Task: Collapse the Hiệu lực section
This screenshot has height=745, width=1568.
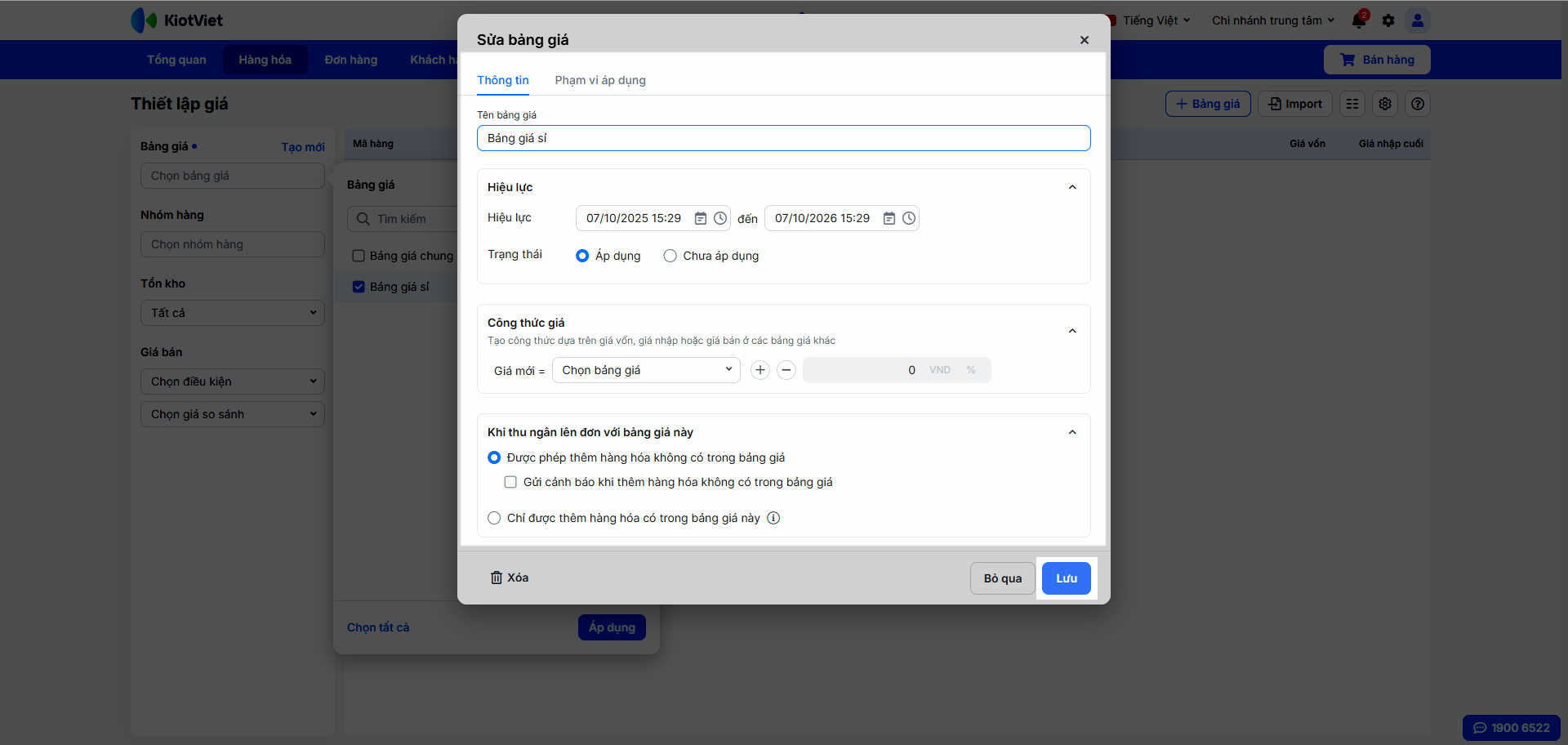Action: pyautogui.click(x=1072, y=187)
